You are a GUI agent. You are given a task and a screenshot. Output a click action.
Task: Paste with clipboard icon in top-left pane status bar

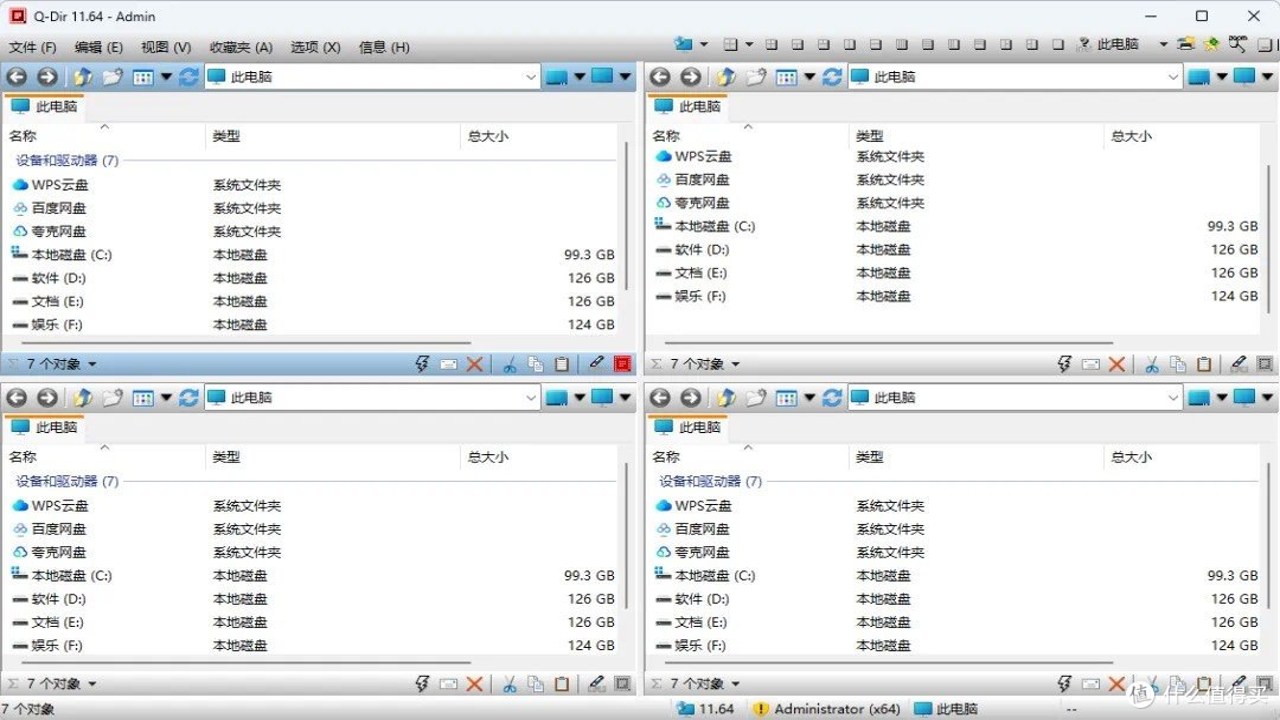click(562, 364)
